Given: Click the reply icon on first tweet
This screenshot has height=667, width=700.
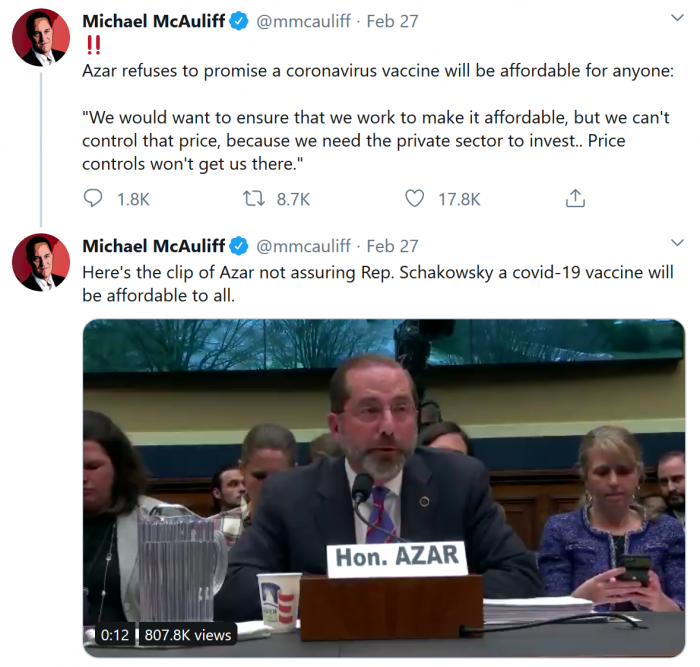Looking at the screenshot, I should [x=93, y=199].
